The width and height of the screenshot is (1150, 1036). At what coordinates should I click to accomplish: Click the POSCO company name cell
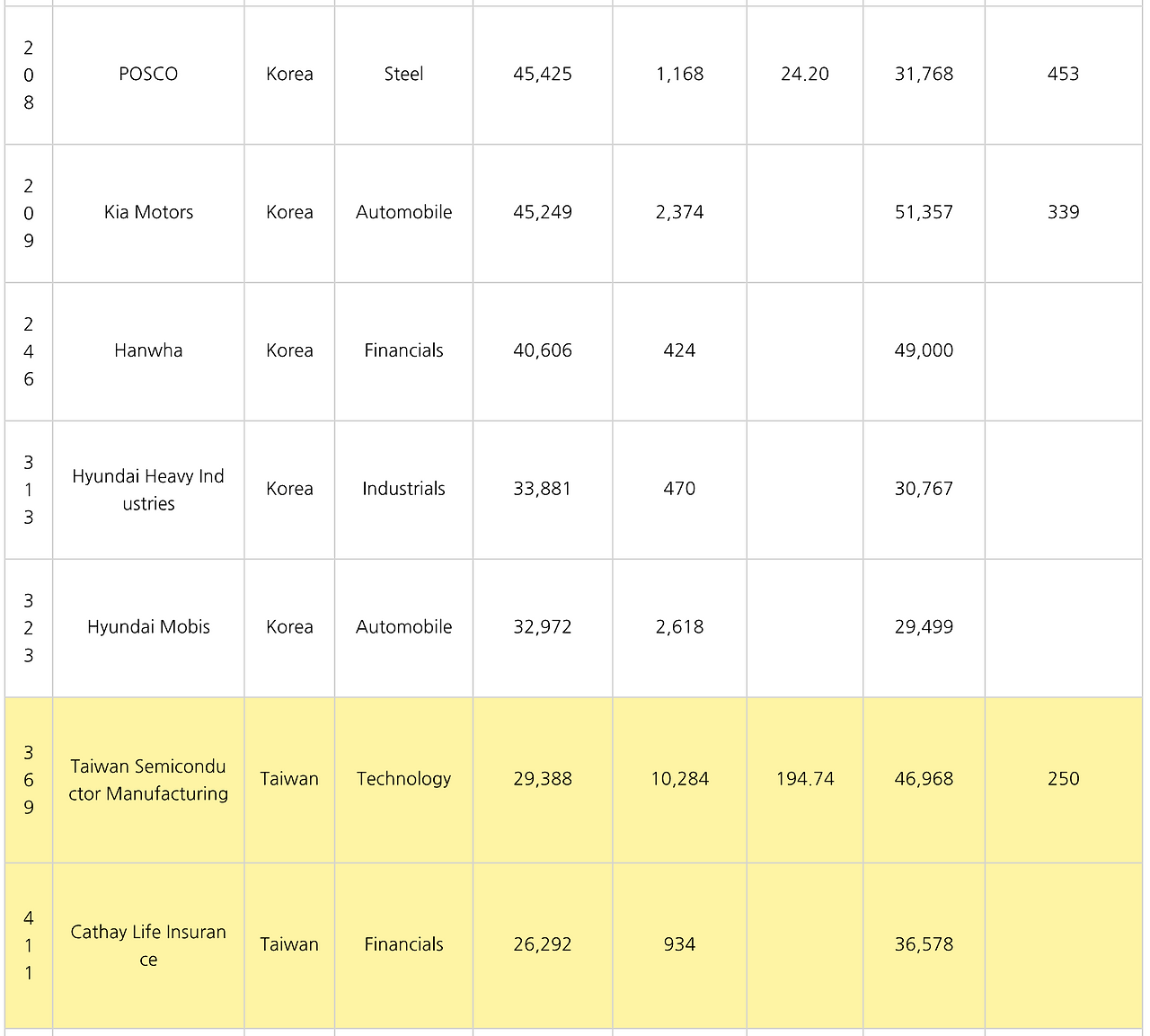[x=148, y=75]
